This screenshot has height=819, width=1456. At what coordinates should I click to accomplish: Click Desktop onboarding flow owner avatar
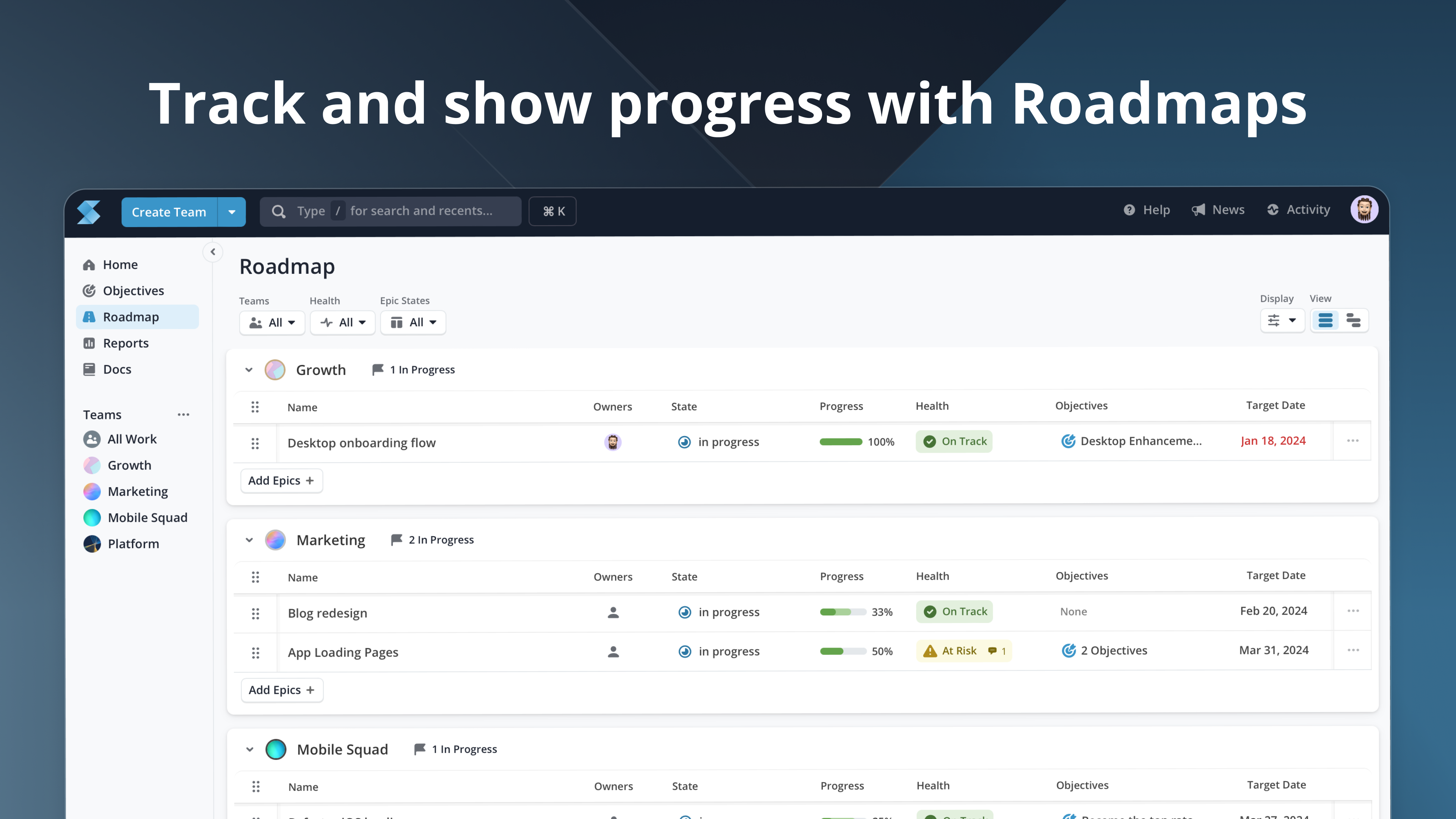click(613, 442)
